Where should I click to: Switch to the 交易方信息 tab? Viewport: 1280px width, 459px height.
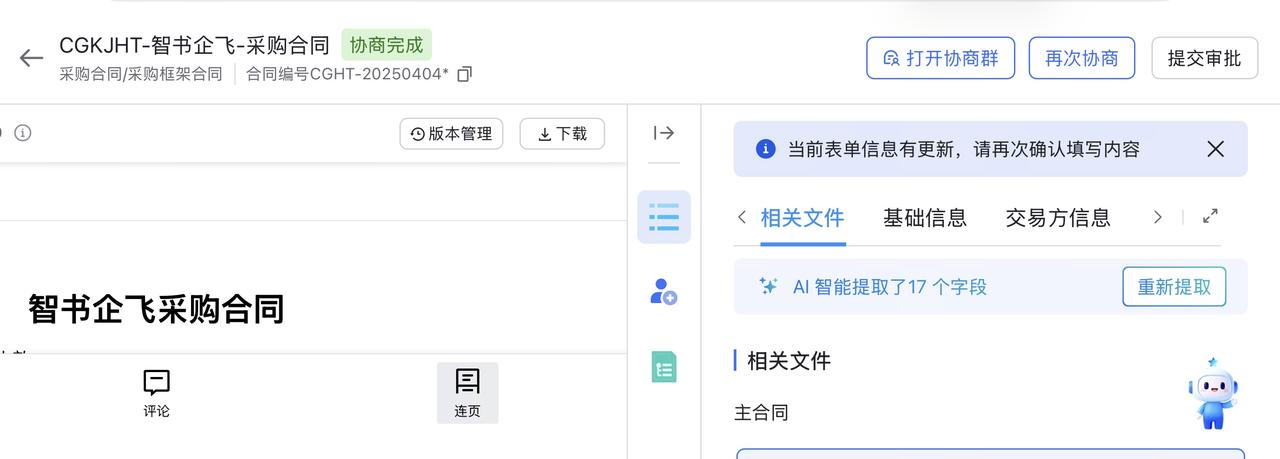[1058, 217]
